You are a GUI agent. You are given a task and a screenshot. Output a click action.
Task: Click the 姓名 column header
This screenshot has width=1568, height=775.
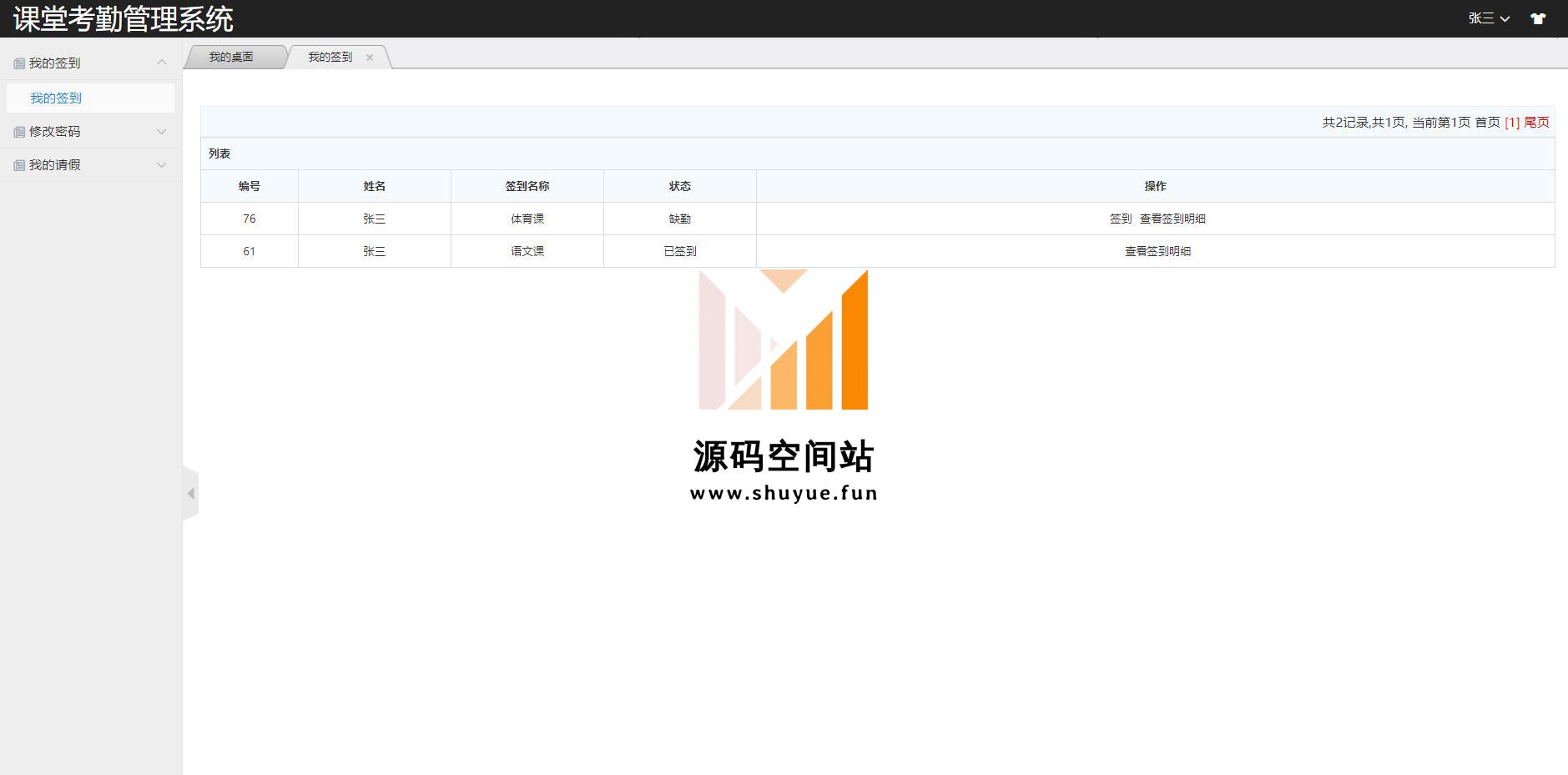(375, 186)
